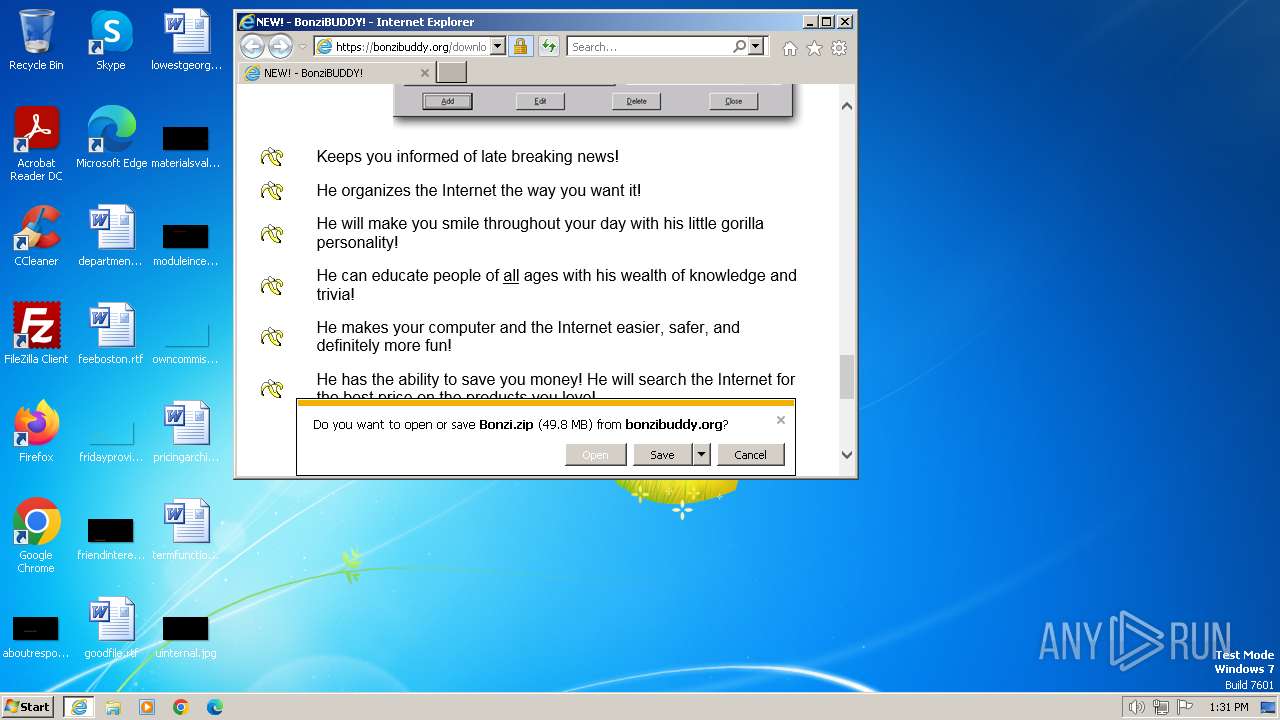Open the recent pages dropdown arrow

pyautogui.click(x=303, y=46)
